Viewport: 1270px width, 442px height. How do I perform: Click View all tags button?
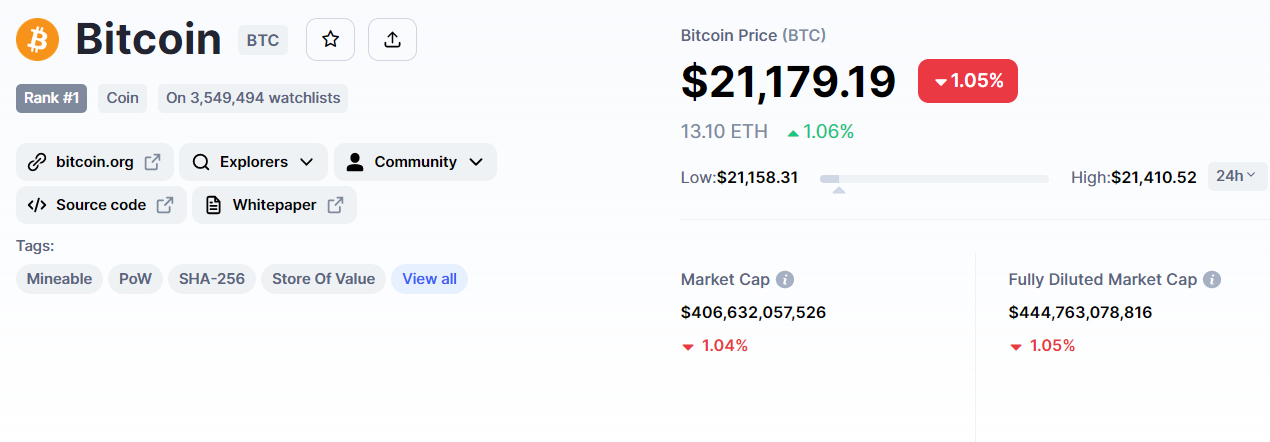tap(429, 279)
